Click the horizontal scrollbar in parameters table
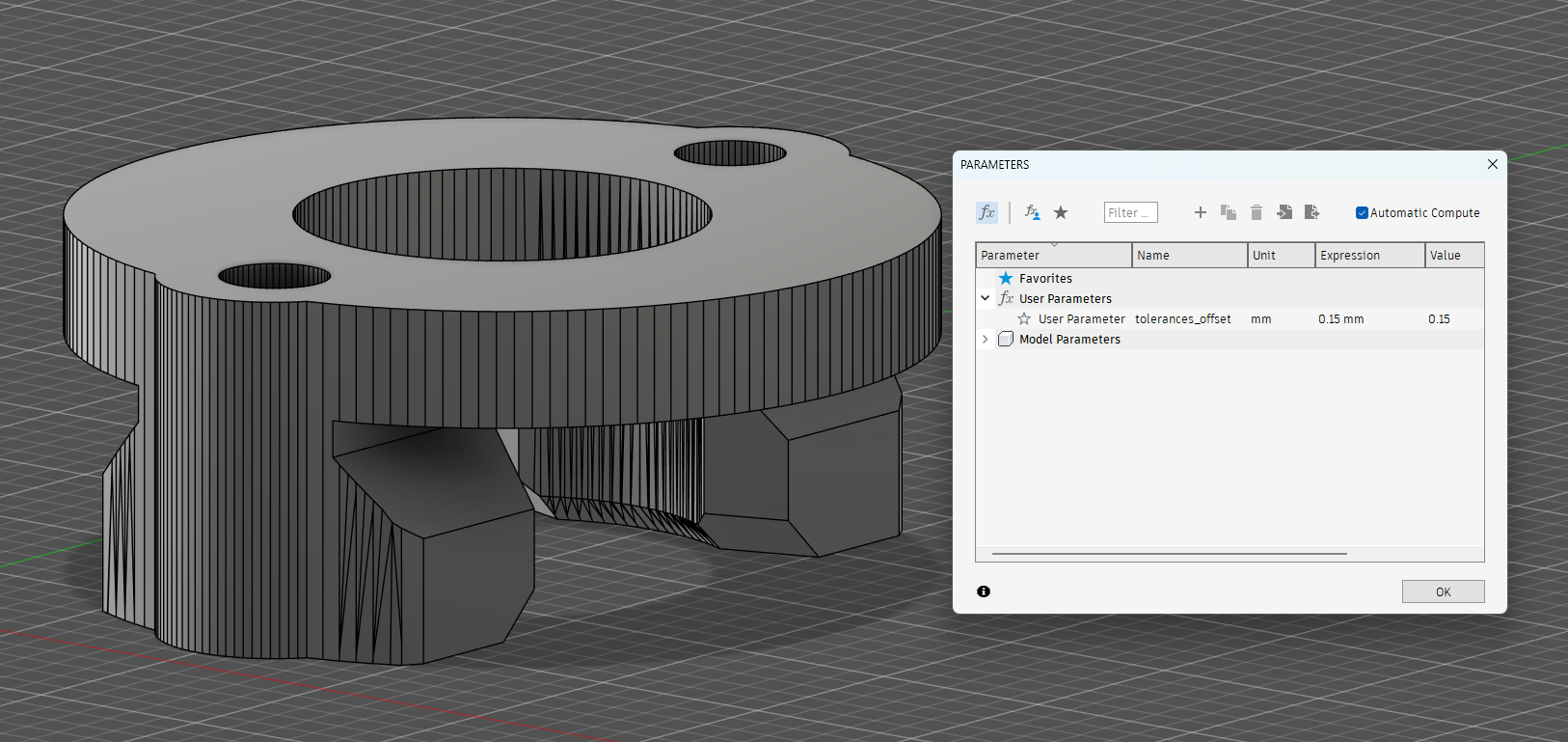Image resolution: width=1568 pixels, height=742 pixels. [1169, 554]
